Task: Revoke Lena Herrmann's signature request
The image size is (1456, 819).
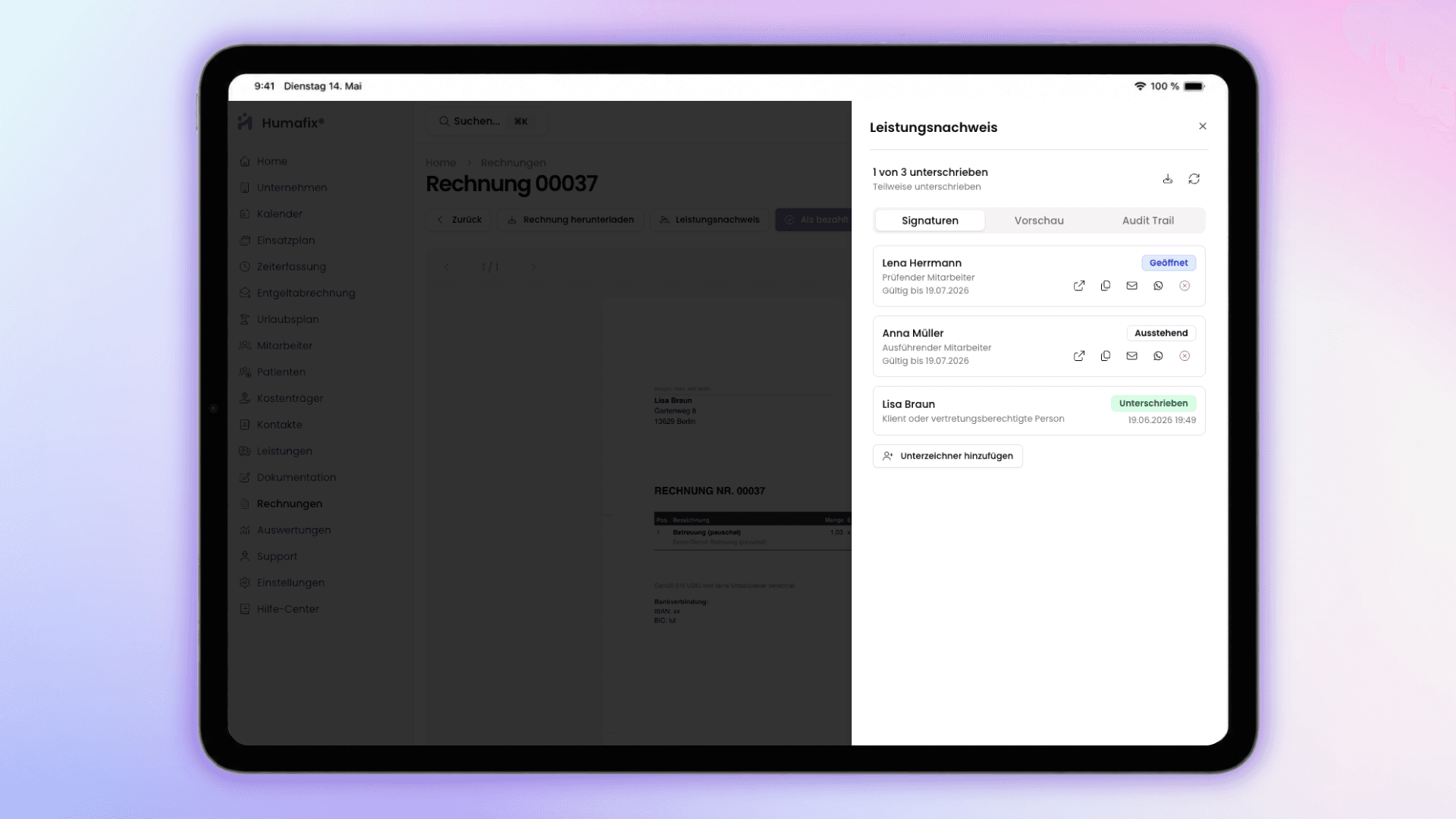Action: 1185,286
